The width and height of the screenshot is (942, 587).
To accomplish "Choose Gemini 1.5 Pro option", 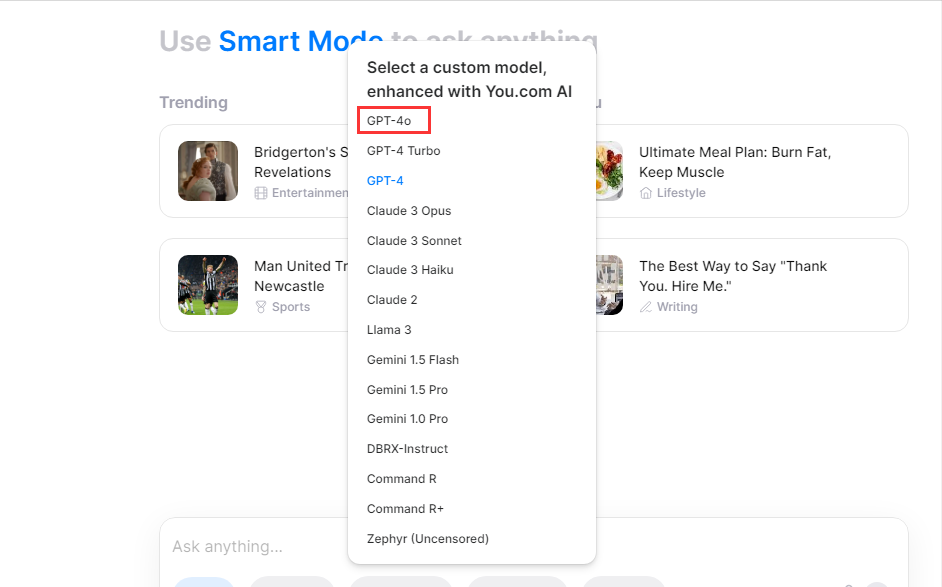I will (407, 389).
